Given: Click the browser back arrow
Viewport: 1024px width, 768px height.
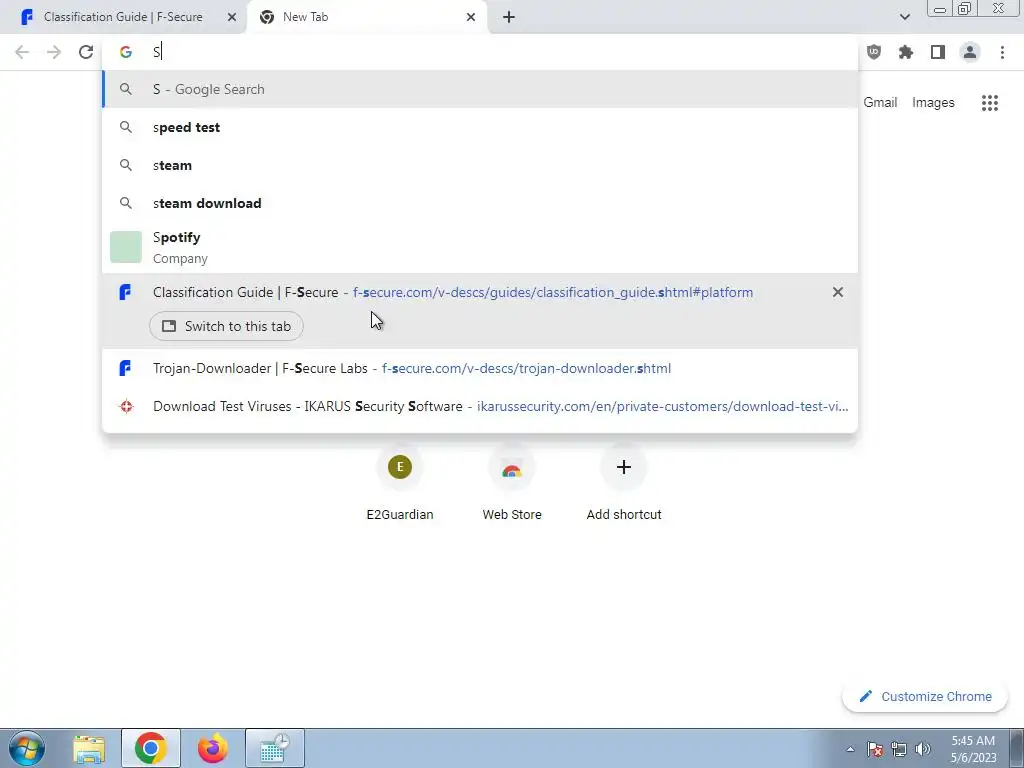Looking at the screenshot, I should [x=22, y=52].
